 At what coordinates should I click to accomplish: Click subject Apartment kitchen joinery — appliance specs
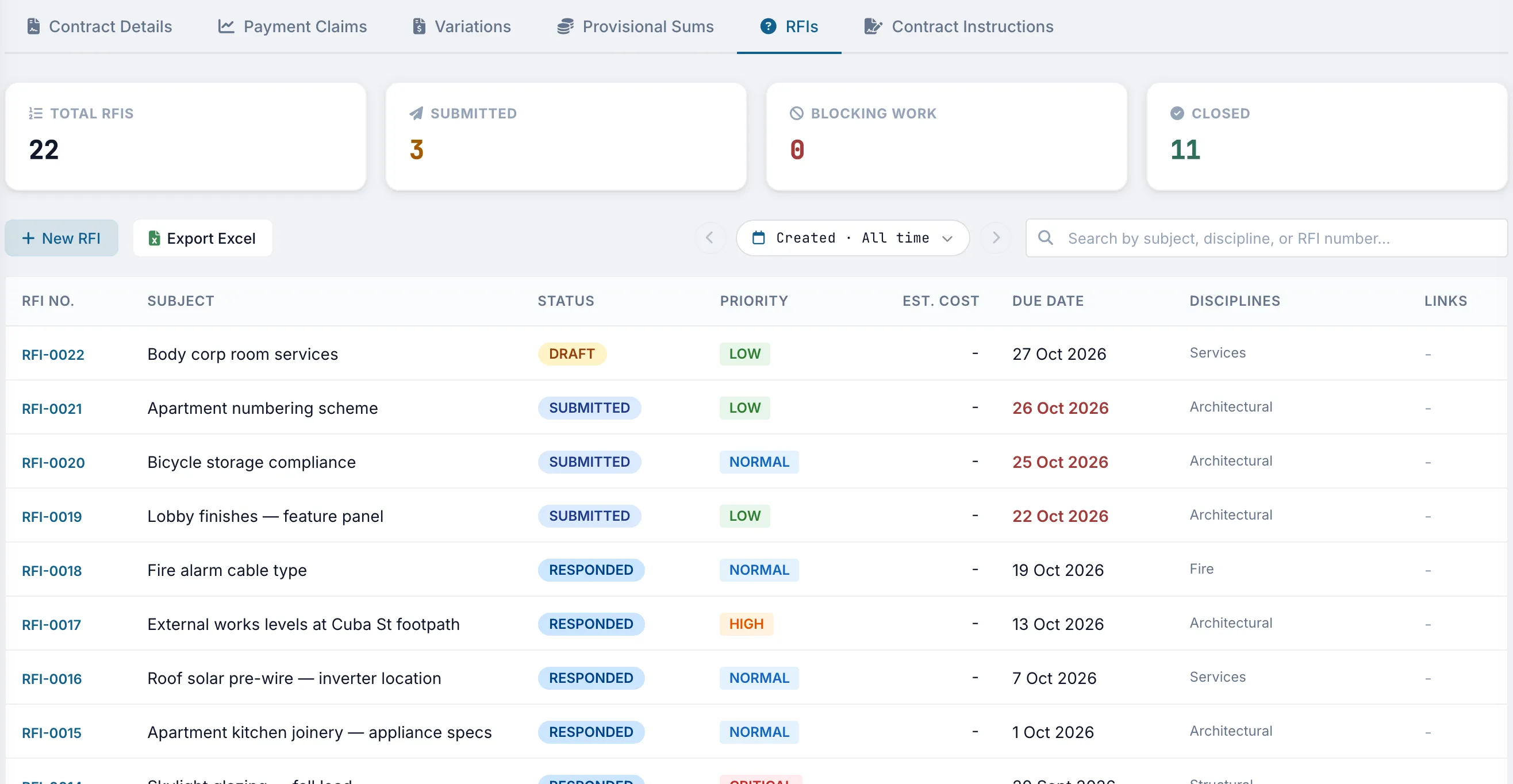[319, 732]
